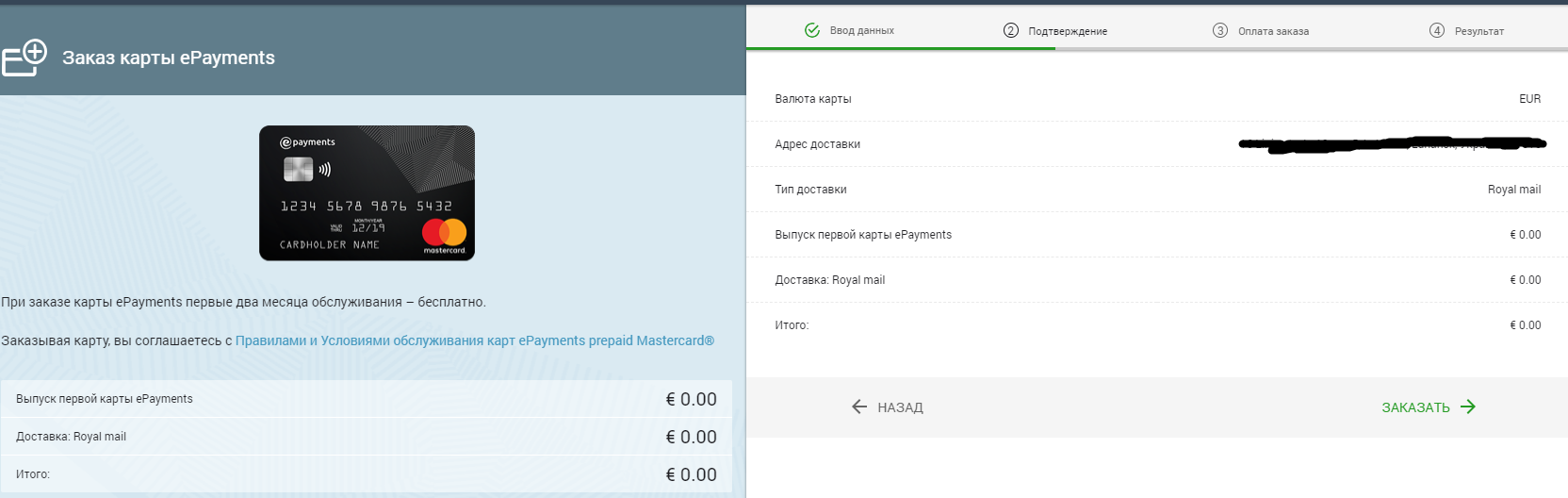
Task: Click the left arrow icon beside НАЗАД
Action: click(859, 407)
